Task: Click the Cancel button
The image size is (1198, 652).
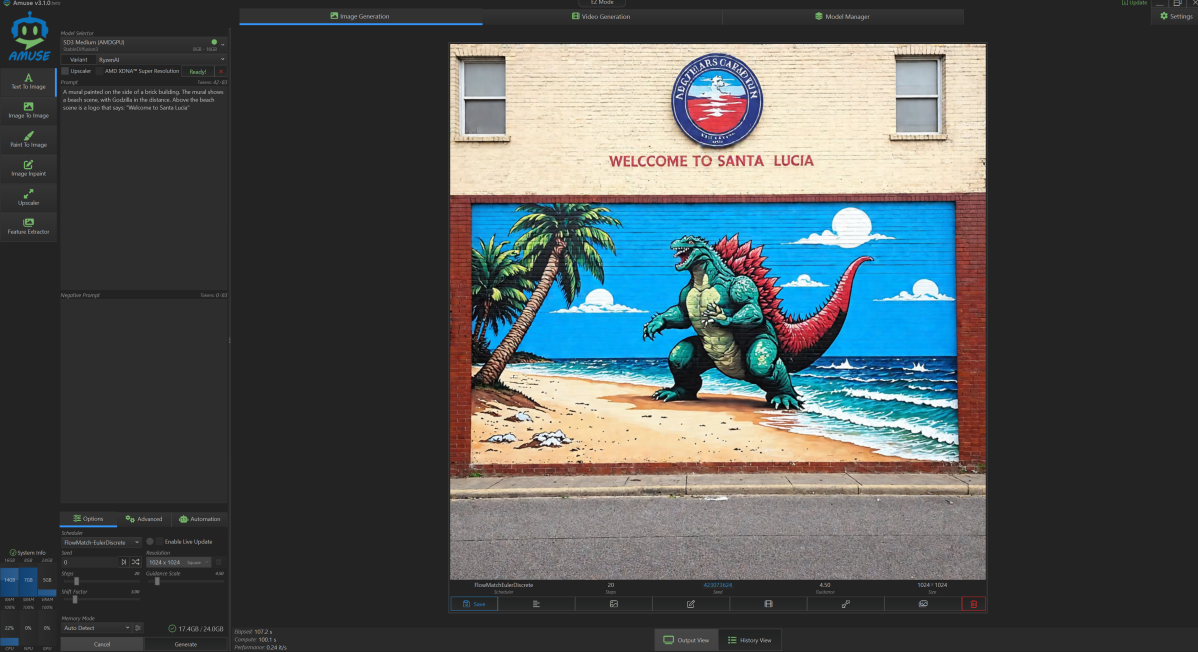Action: point(102,644)
